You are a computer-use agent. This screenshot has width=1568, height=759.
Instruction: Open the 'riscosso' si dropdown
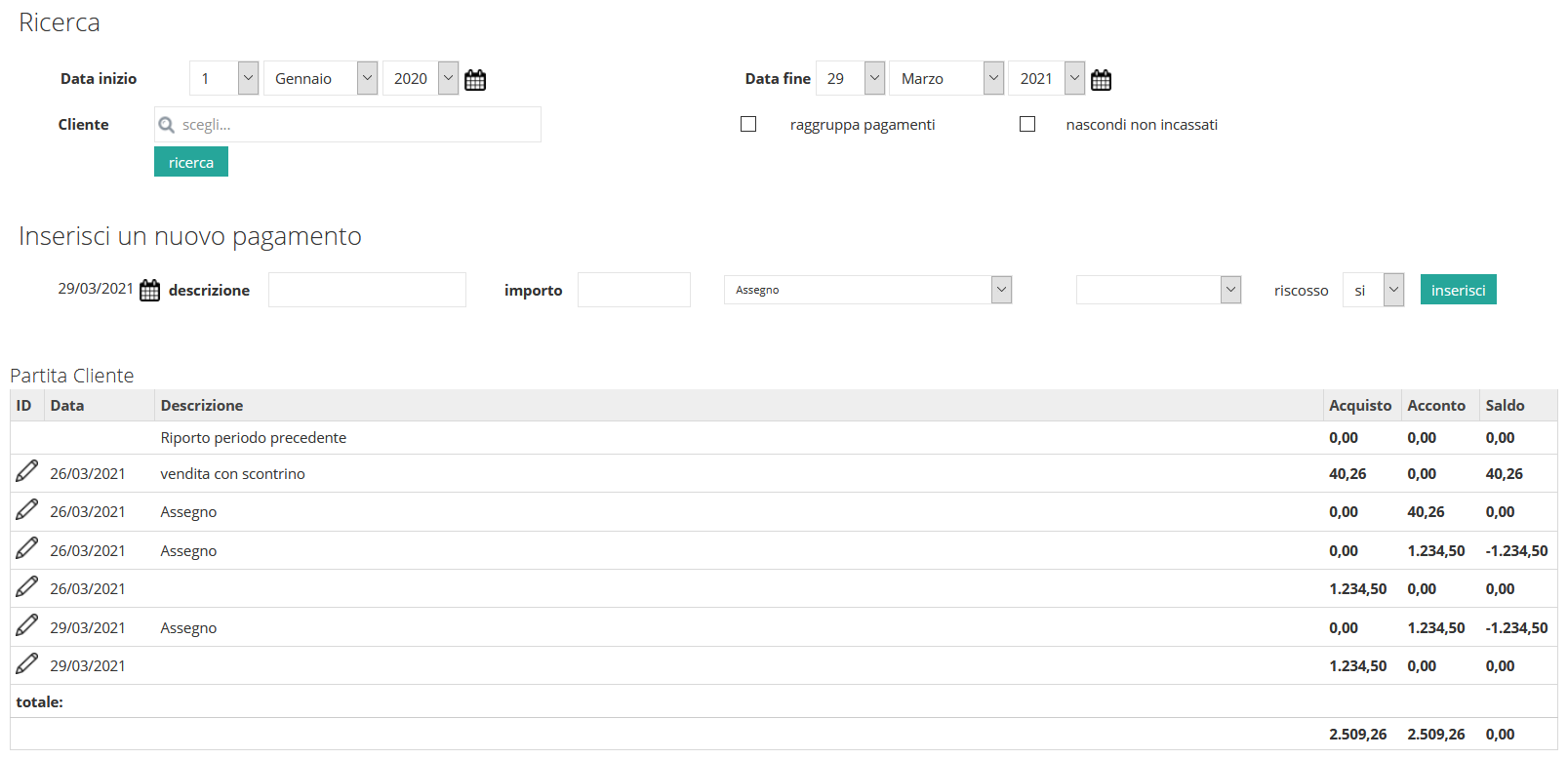click(x=1373, y=290)
